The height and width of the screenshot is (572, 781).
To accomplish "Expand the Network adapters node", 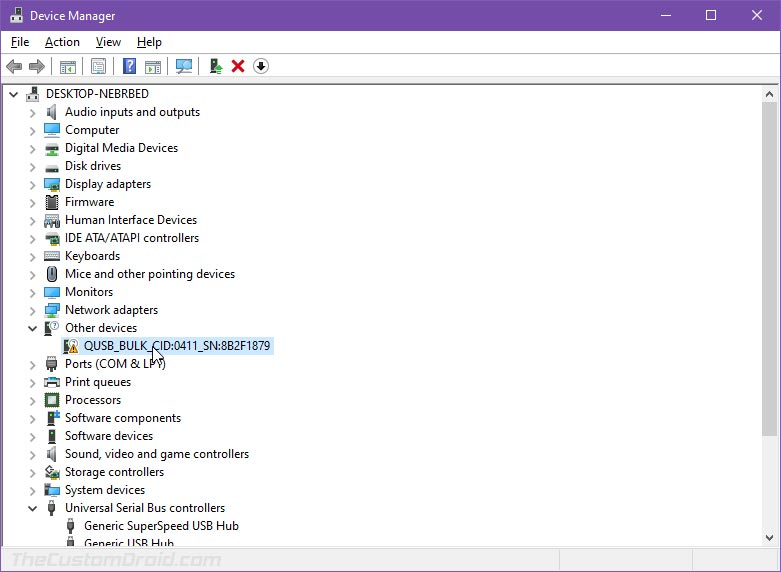I will (x=33, y=310).
